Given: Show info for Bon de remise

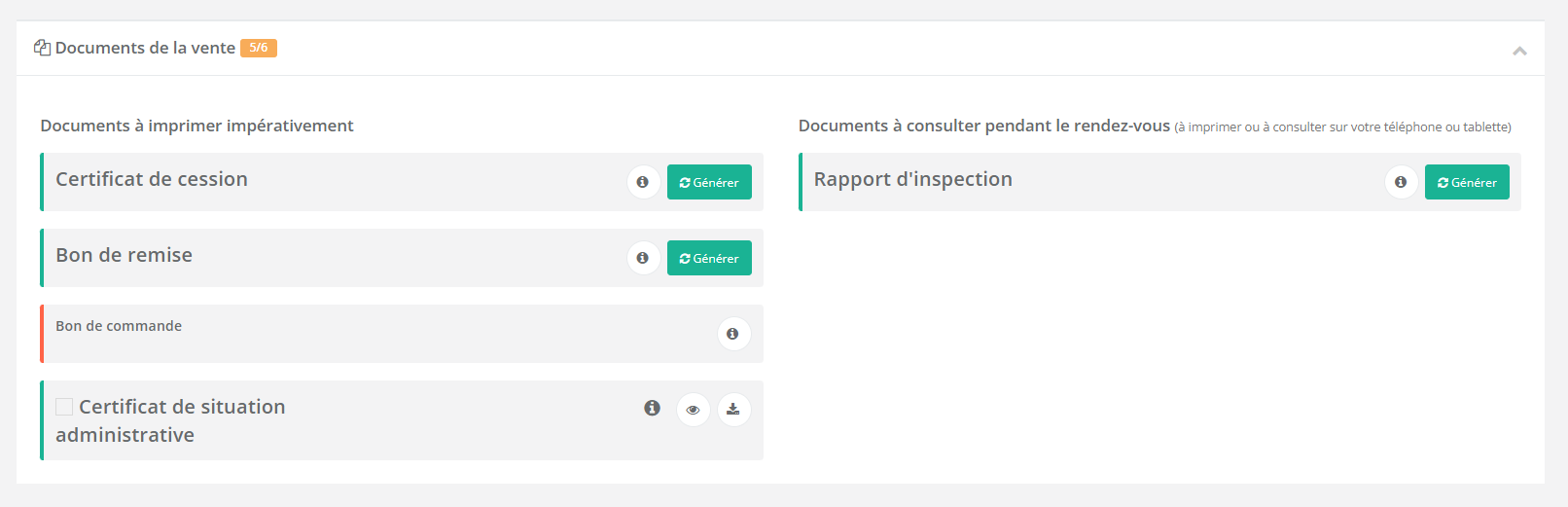Looking at the screenshot, I should (x=643, y=258).
